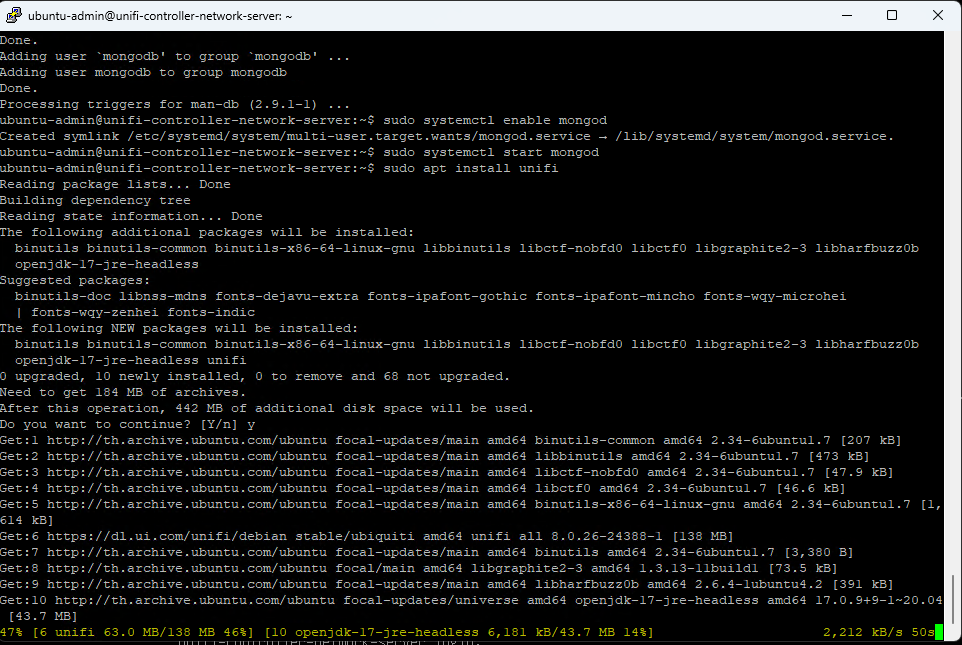This screenshot has height=645, width=962.
Task: Click the 'Need to get 184 MB' line
Action: click(123, 393)
